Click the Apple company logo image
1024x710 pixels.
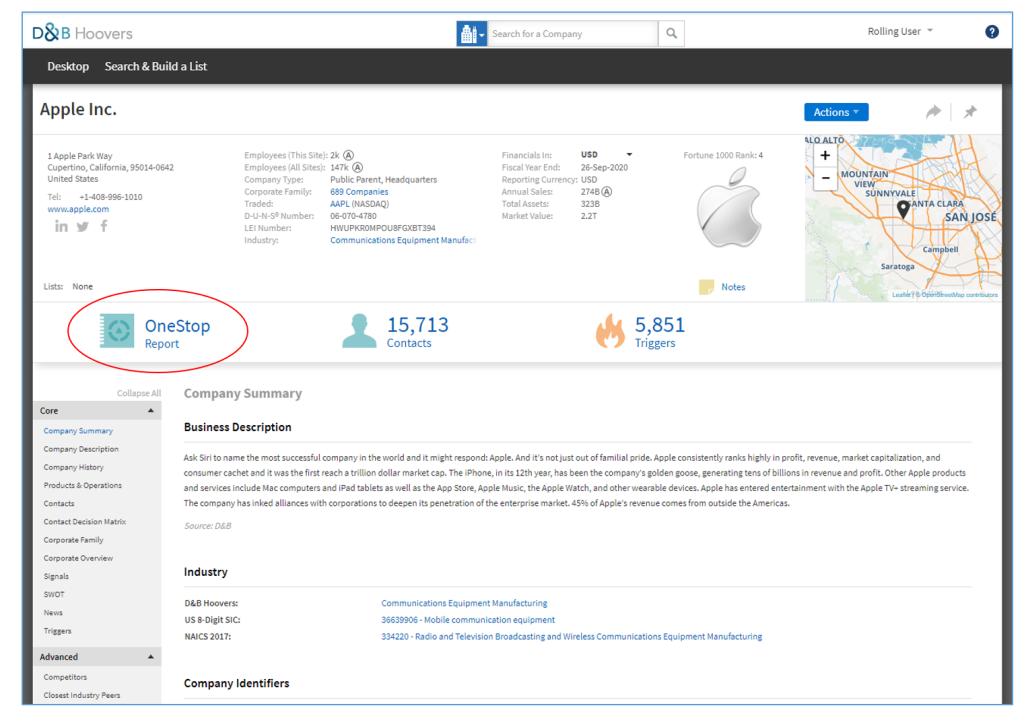pyautogui.click(x=728, y=207)
